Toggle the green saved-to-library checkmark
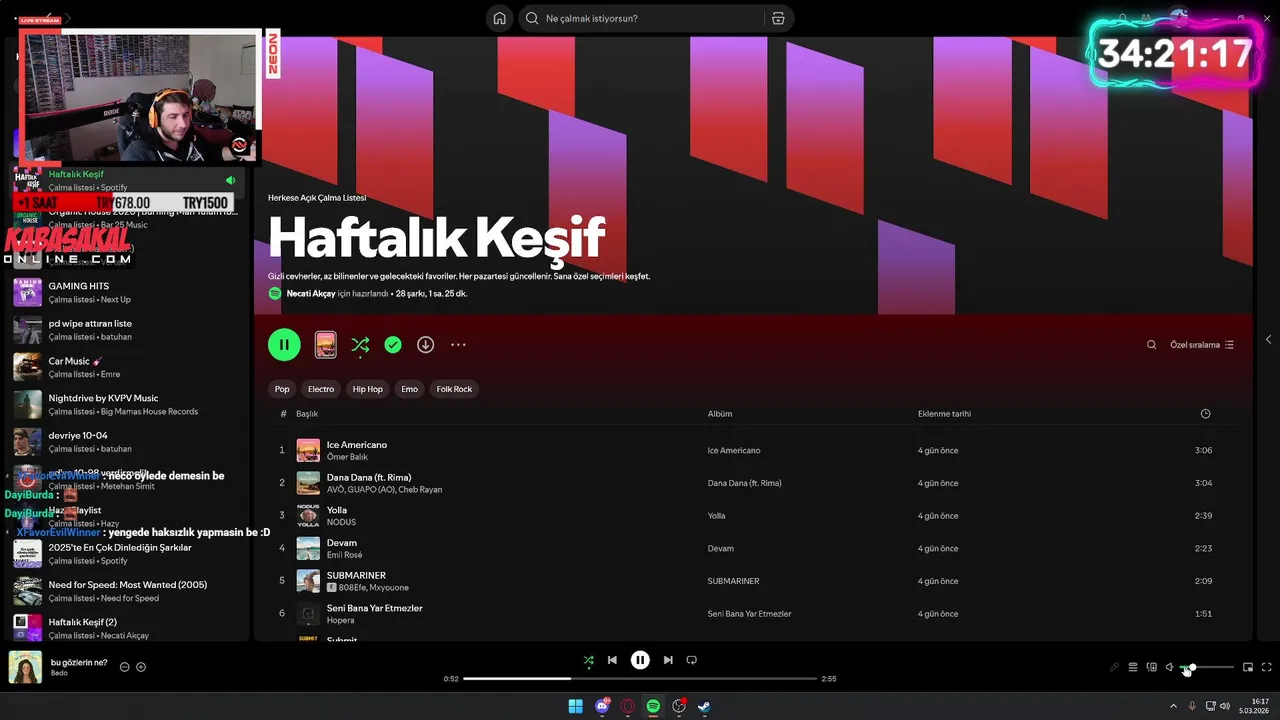The image size is (1280, 720). click(x=393, y=345)
